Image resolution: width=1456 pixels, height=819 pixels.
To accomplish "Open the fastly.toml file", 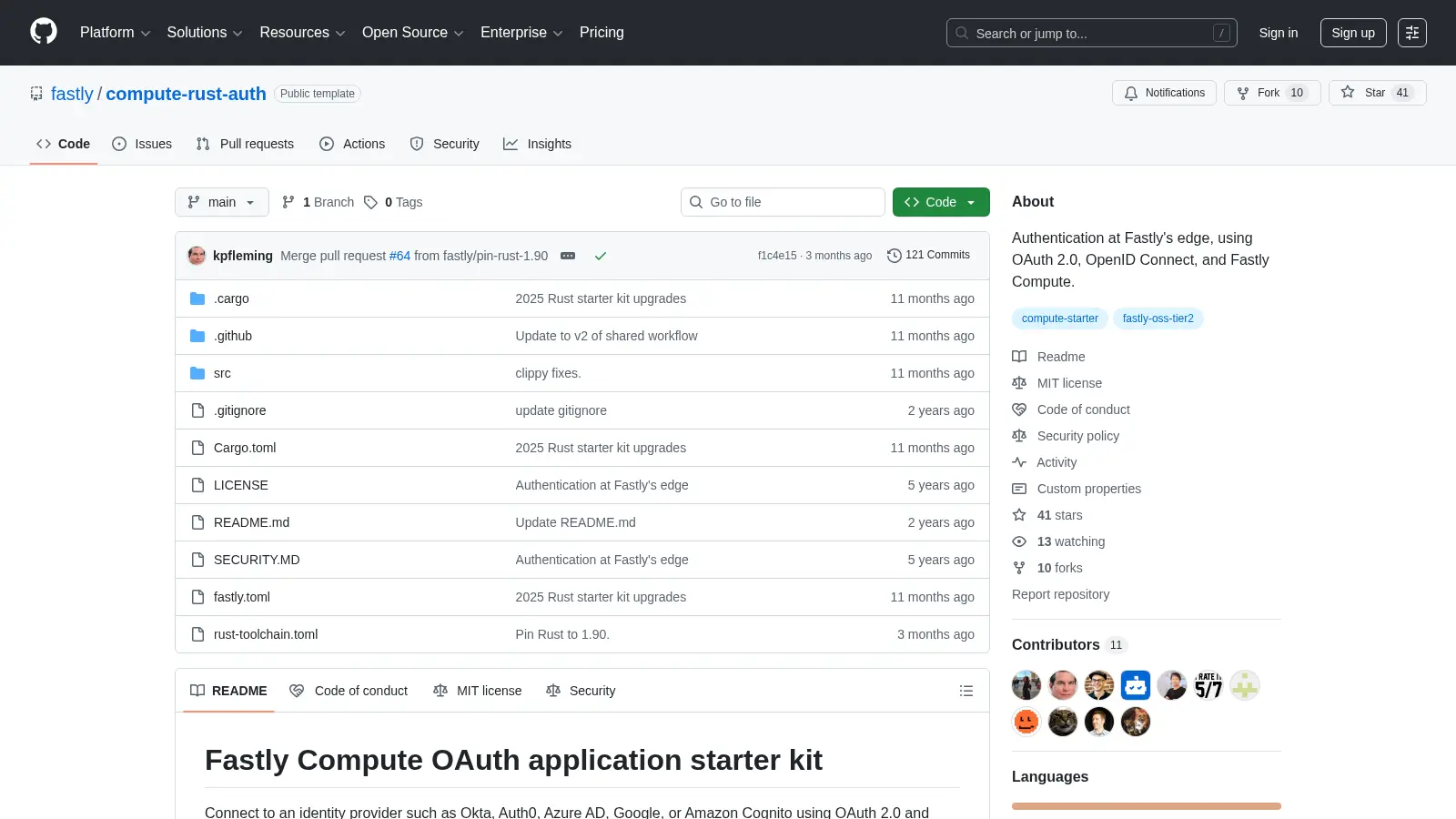I will [241, 597].
